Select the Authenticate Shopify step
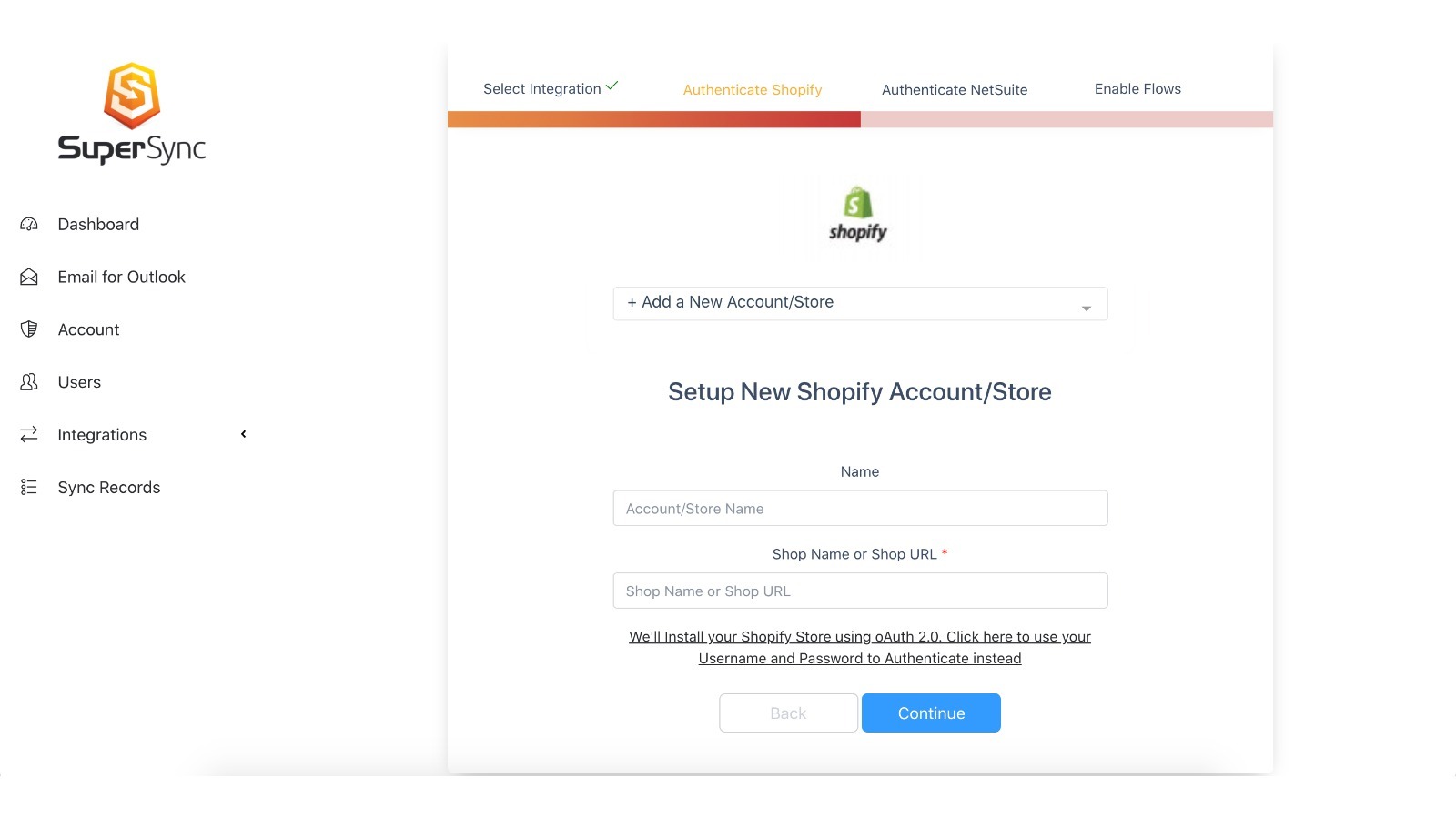 [x=753, y=89]
